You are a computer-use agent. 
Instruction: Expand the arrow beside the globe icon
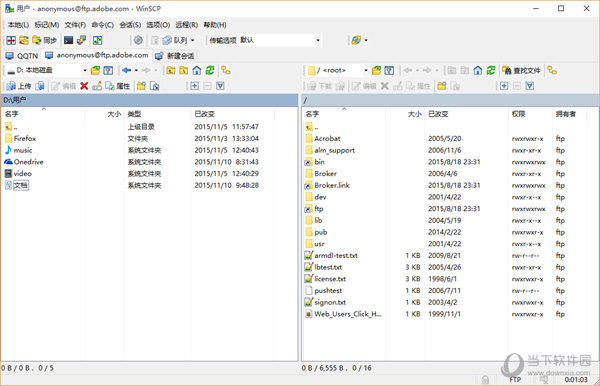tap(366, 40)
